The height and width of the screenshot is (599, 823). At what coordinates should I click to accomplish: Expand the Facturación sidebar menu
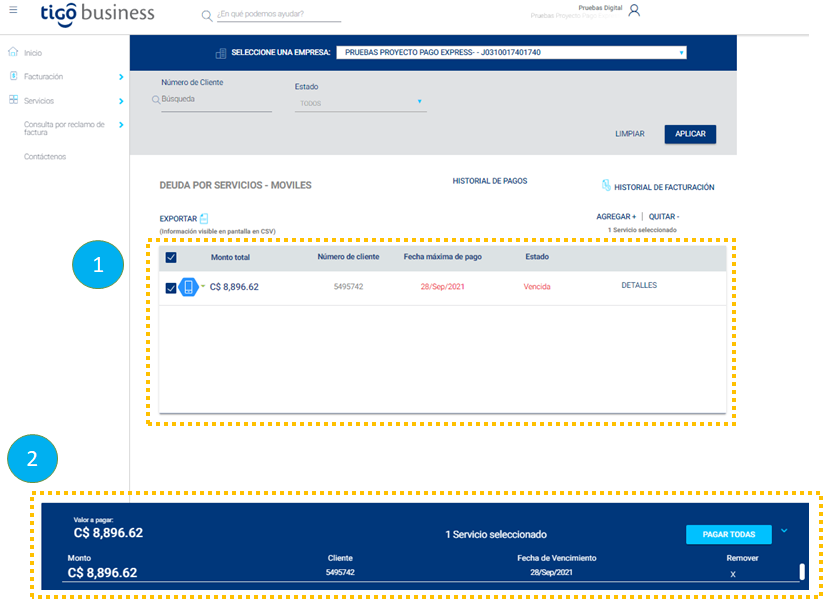tap(121, 77)
